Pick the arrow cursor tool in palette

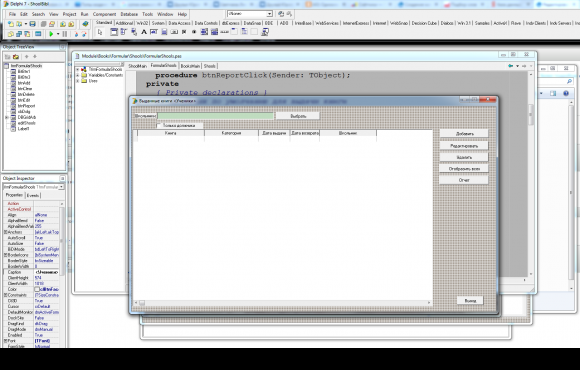[100, 32]
